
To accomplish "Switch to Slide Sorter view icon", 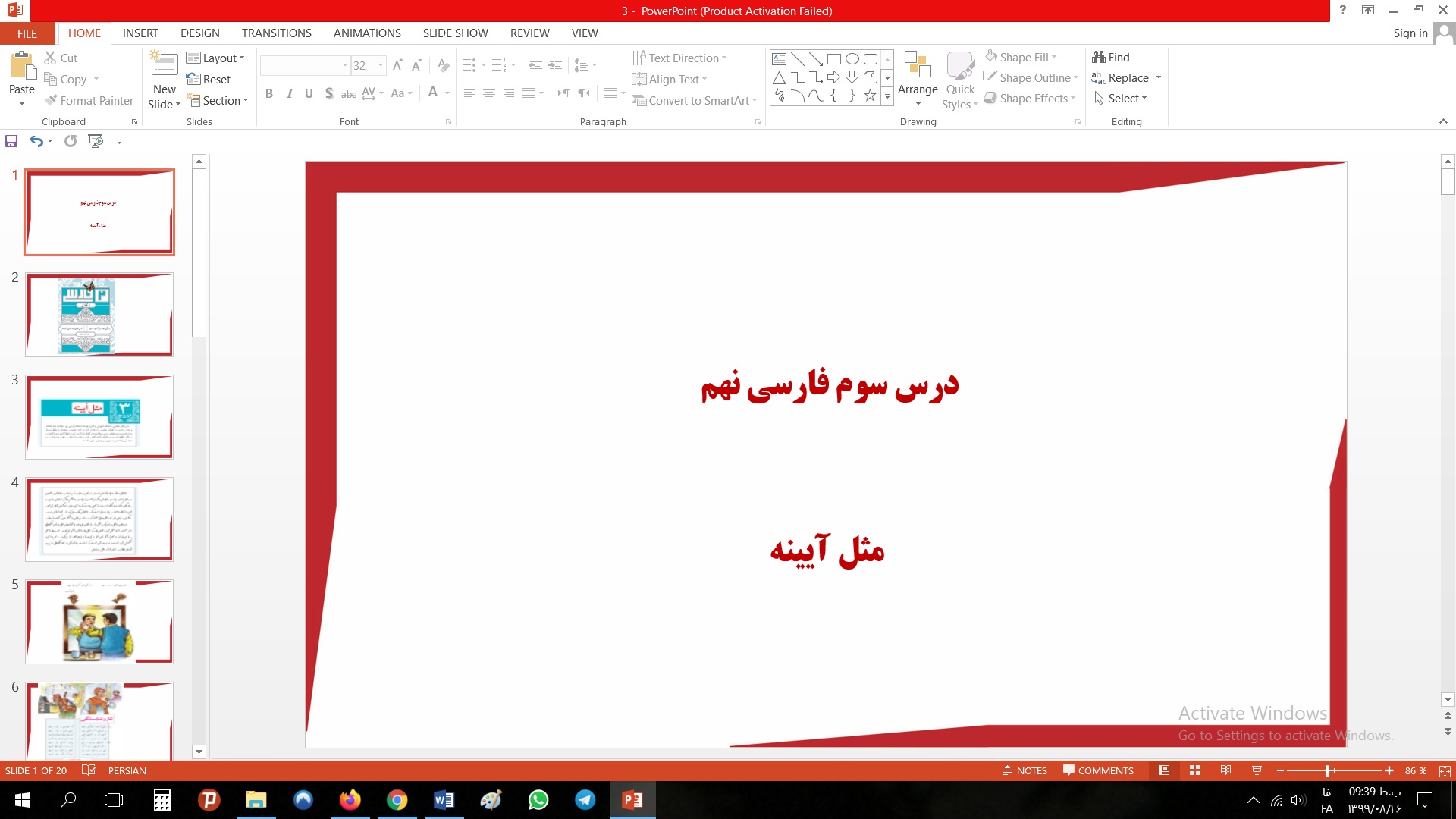I will 1195,770.
